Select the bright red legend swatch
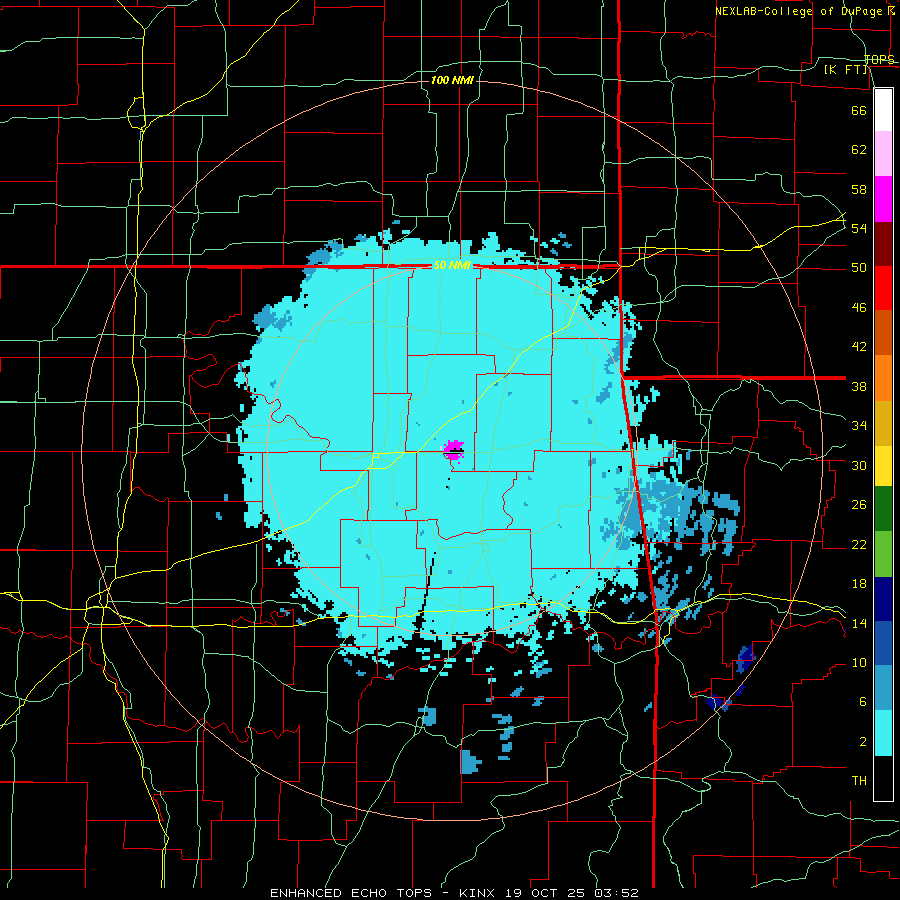The image size is (900, 900). coord(883,288)
